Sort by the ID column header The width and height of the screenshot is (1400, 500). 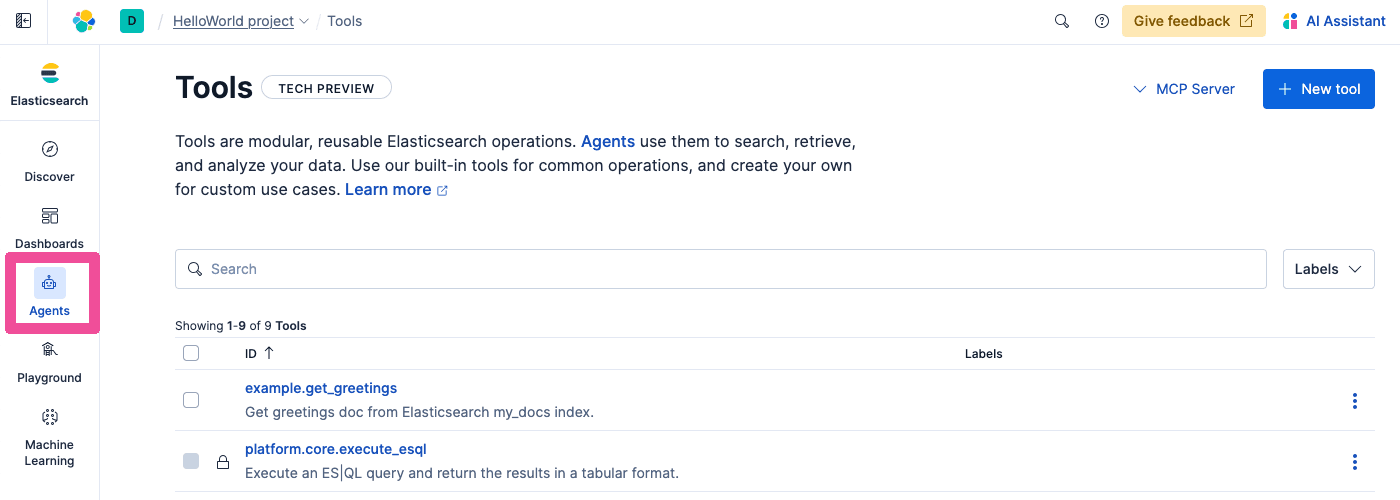tap(259, 353)
